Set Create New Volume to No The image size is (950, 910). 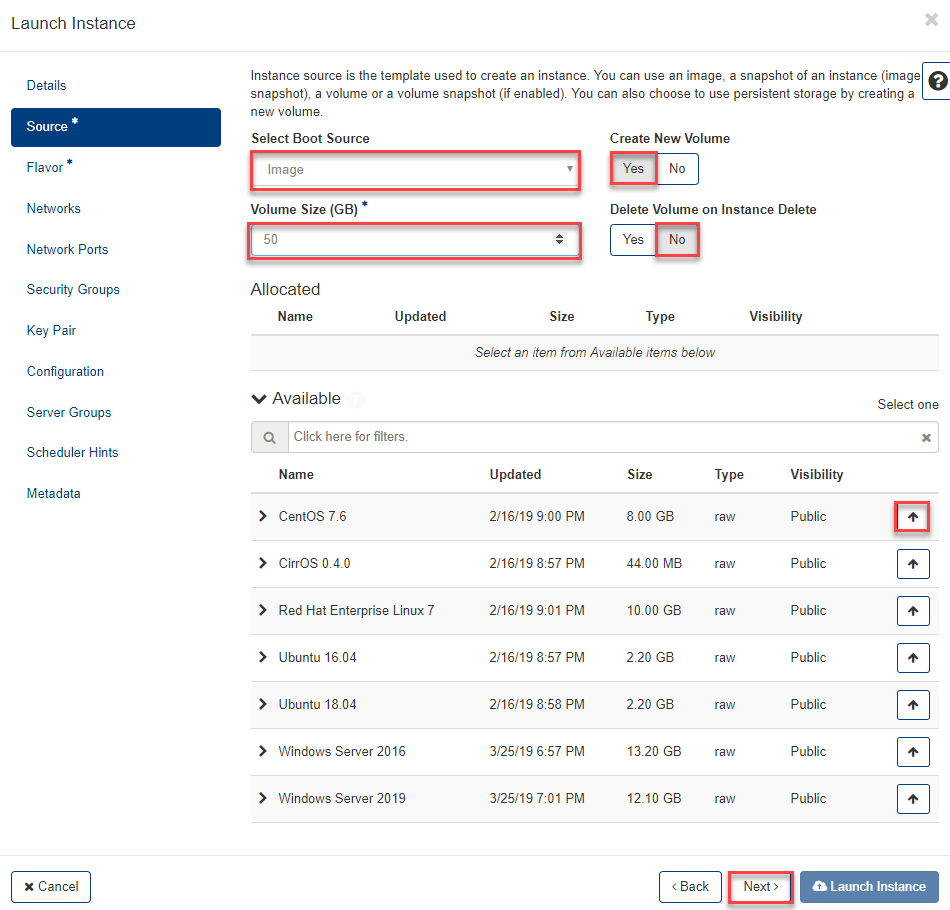click(677, 169)
